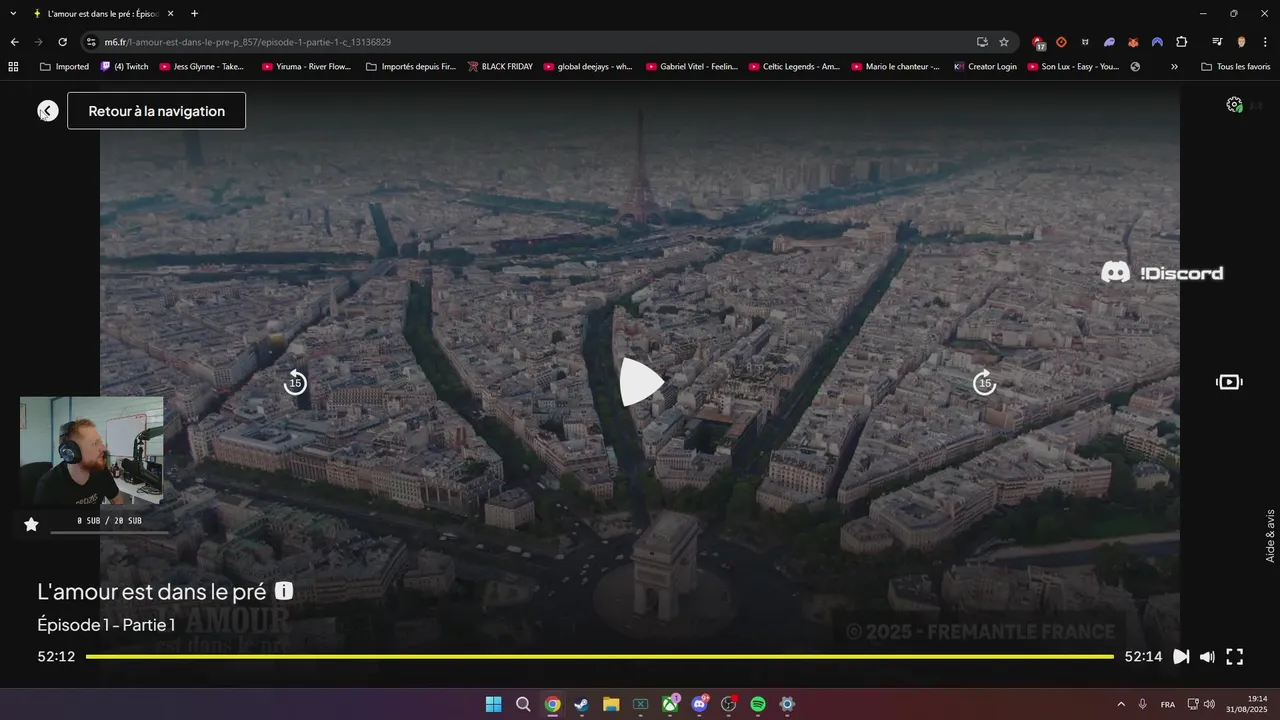
Task: Click the star icon in the overlay
Action: pos(31,524)
